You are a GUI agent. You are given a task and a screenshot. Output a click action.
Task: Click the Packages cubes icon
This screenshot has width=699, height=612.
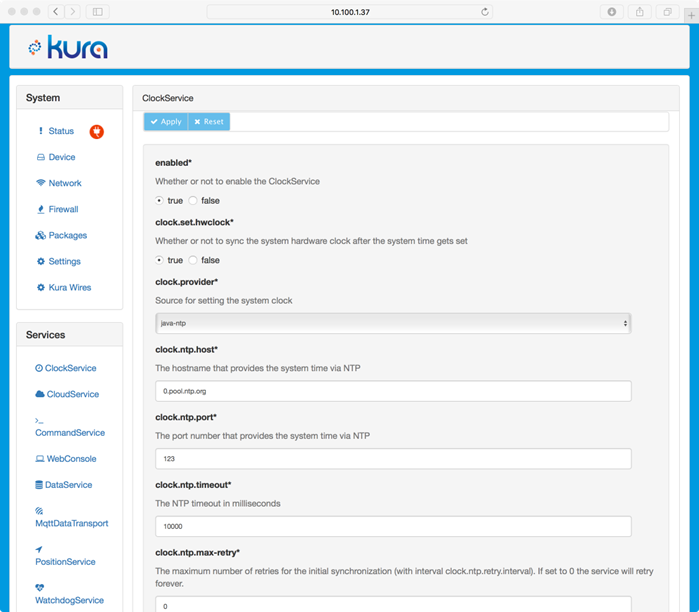coord(41,235)
